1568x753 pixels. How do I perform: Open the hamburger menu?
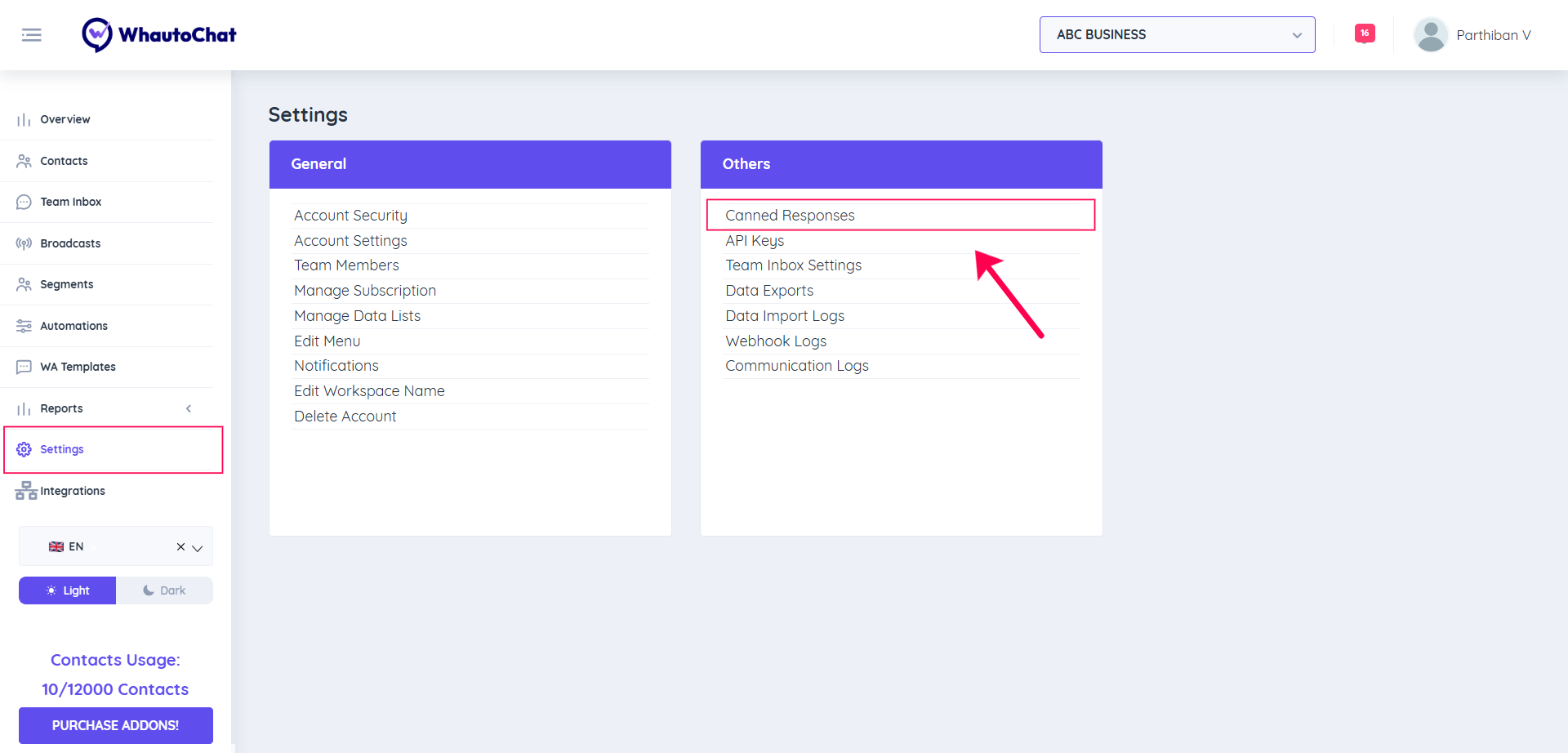pyautogui.click(x=32, y=34)
